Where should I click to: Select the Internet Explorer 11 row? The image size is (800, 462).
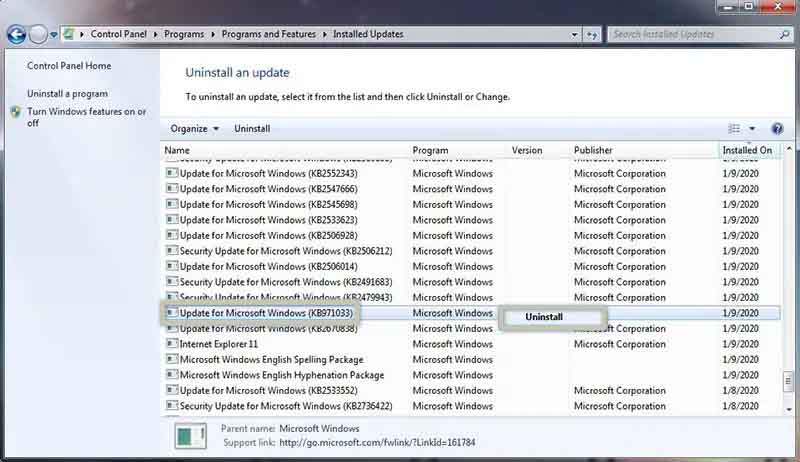(x=472, y=344)
